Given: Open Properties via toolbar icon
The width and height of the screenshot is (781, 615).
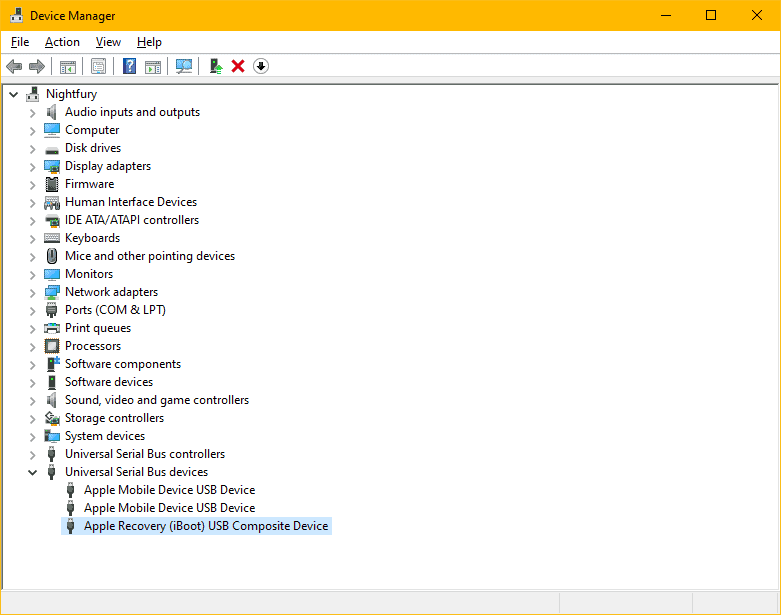Looking at the screenshot, I should [x=99, y=66].
